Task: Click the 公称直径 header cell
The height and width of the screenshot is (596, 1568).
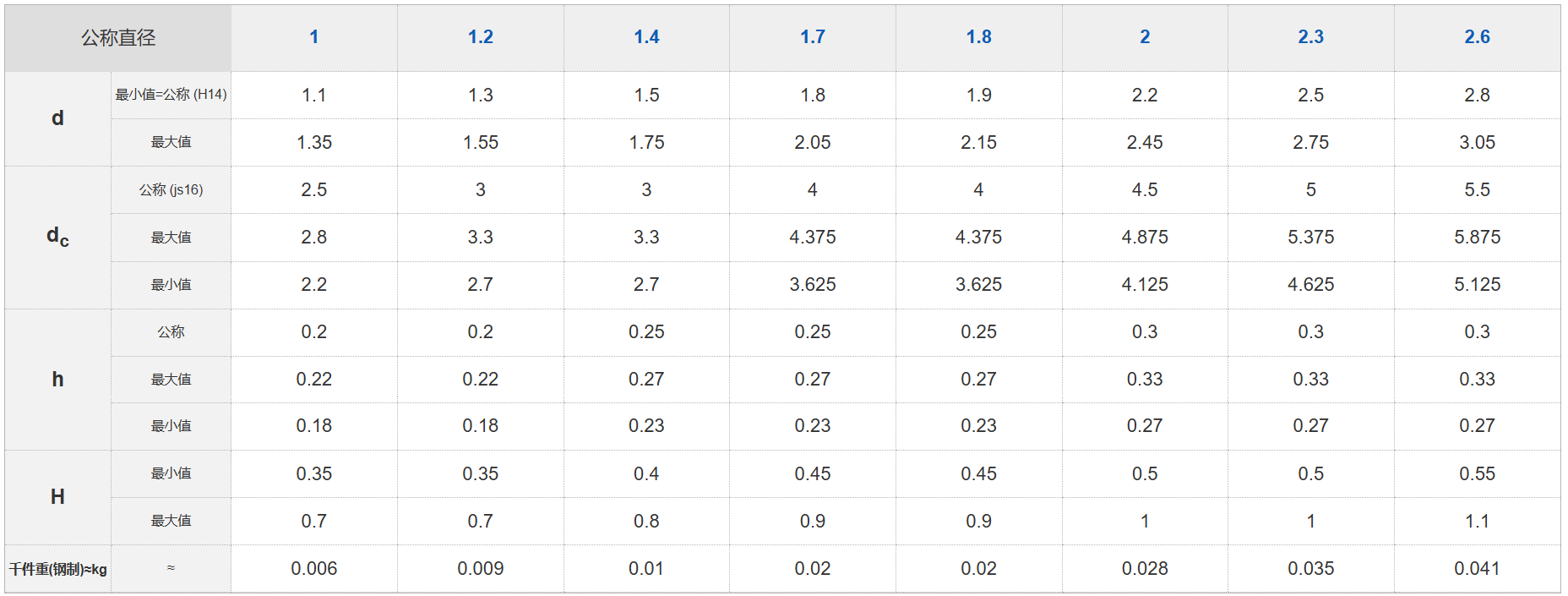Action: coord(118,38)
